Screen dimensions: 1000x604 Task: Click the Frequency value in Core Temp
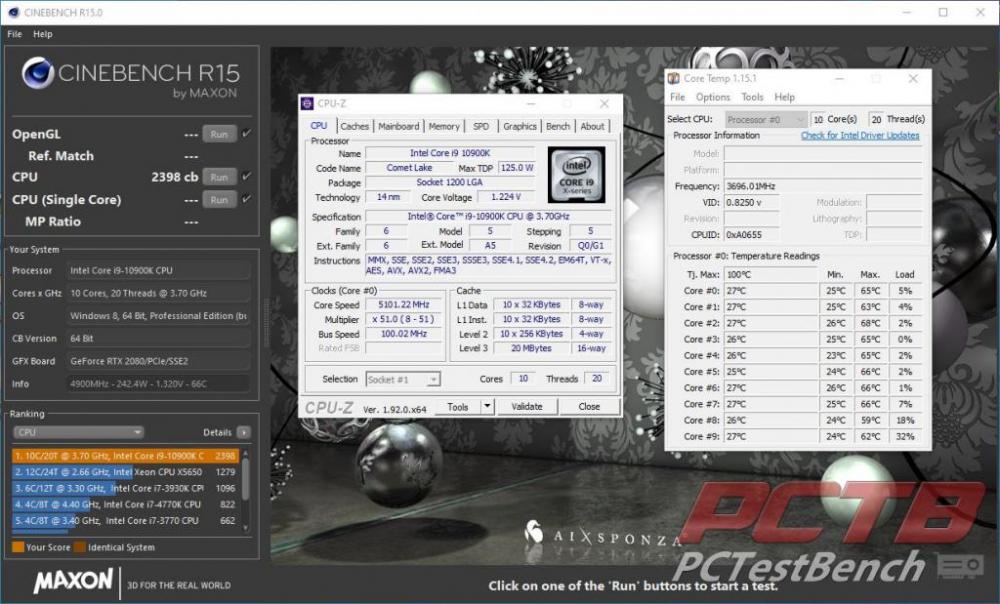823,186
